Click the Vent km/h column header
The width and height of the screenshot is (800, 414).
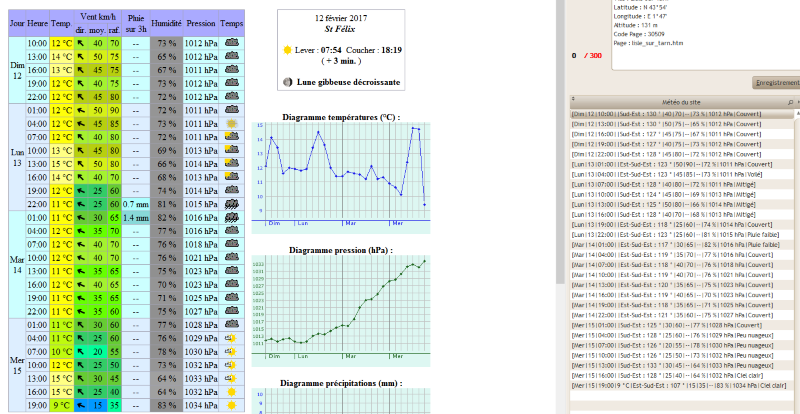[97, 17]
